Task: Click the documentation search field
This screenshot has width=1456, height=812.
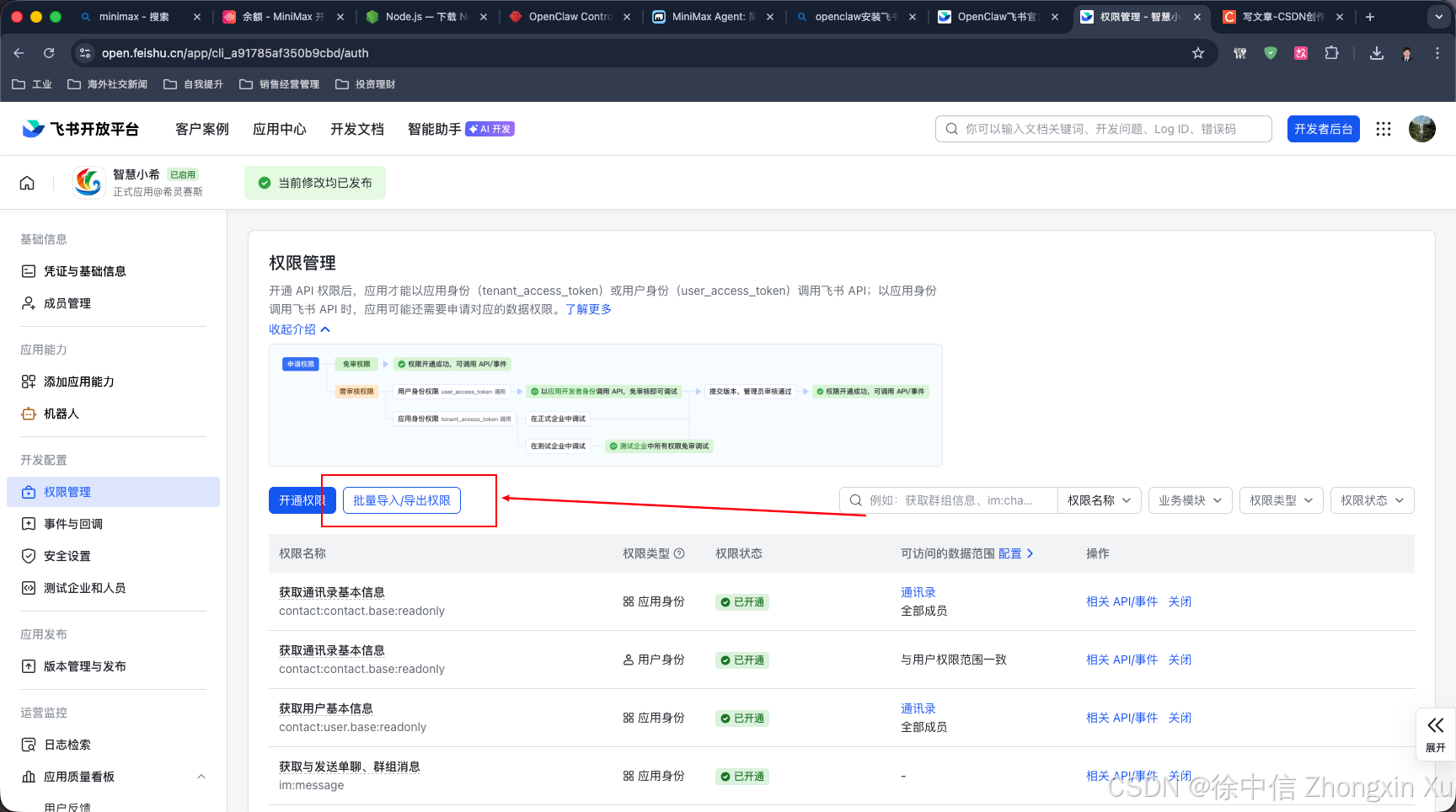Action: [x=1104, y=129]
